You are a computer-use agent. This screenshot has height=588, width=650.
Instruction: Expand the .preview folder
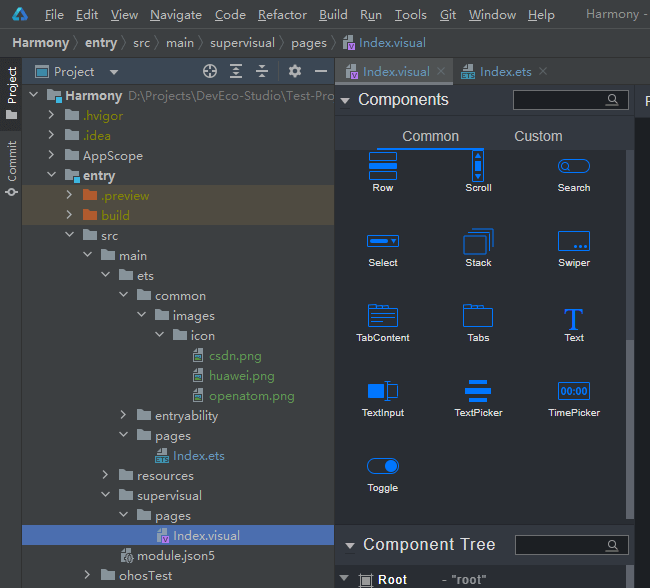69,194
